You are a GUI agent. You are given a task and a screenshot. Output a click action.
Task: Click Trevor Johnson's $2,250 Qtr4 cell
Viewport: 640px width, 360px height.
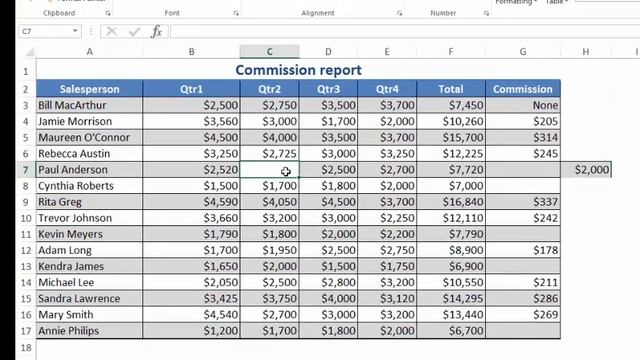pyautogui.click(x=387, y=218)
